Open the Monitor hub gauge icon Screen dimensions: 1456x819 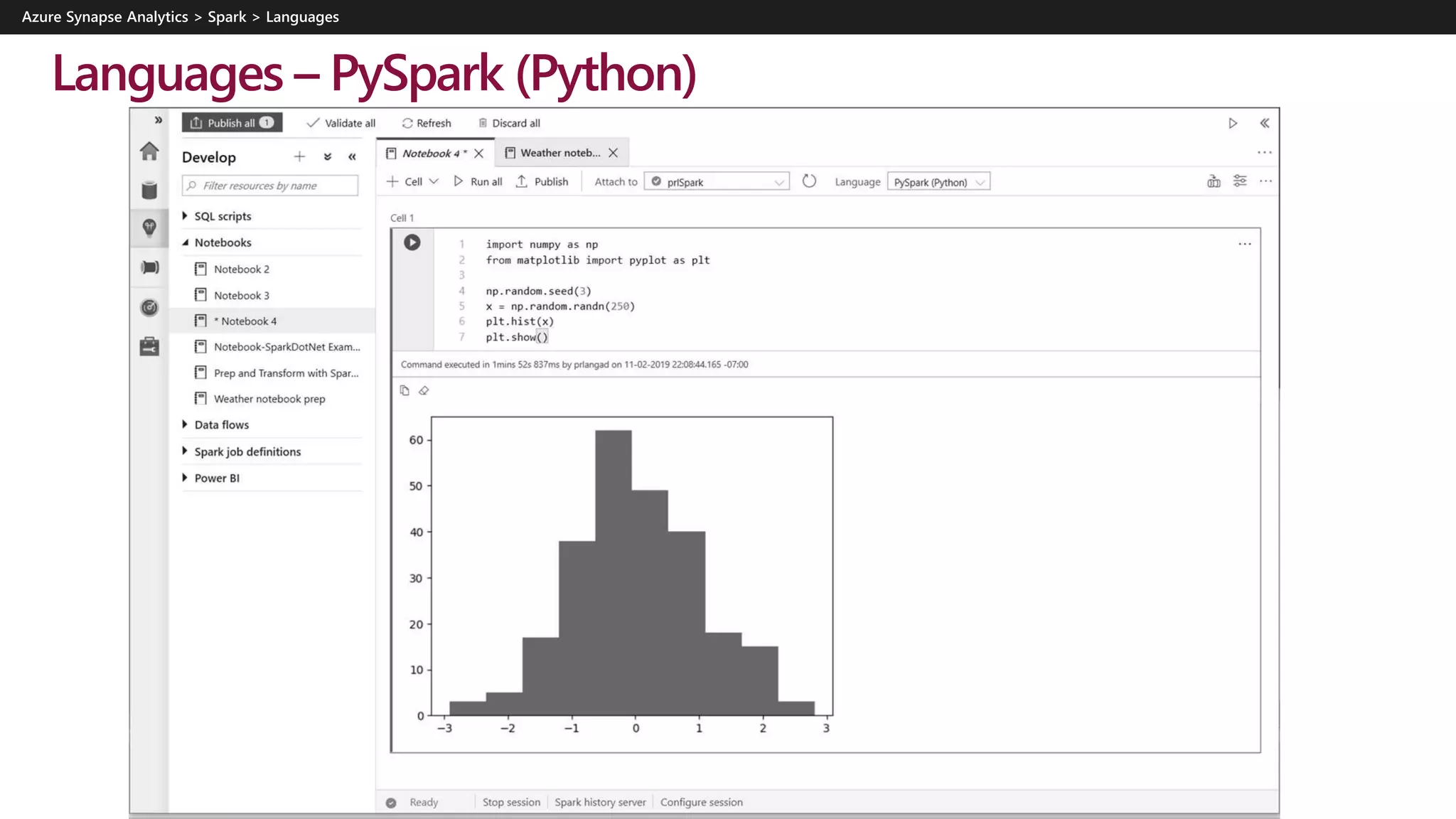pos(149,307)
